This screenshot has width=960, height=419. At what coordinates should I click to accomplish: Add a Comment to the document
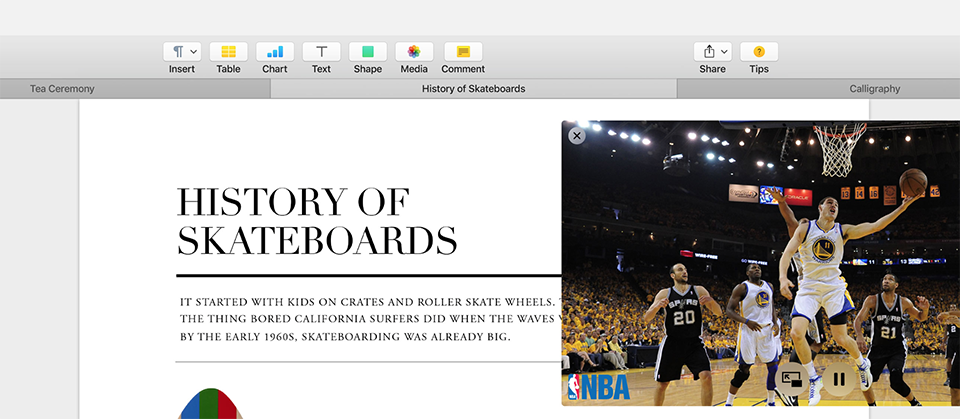463,51
